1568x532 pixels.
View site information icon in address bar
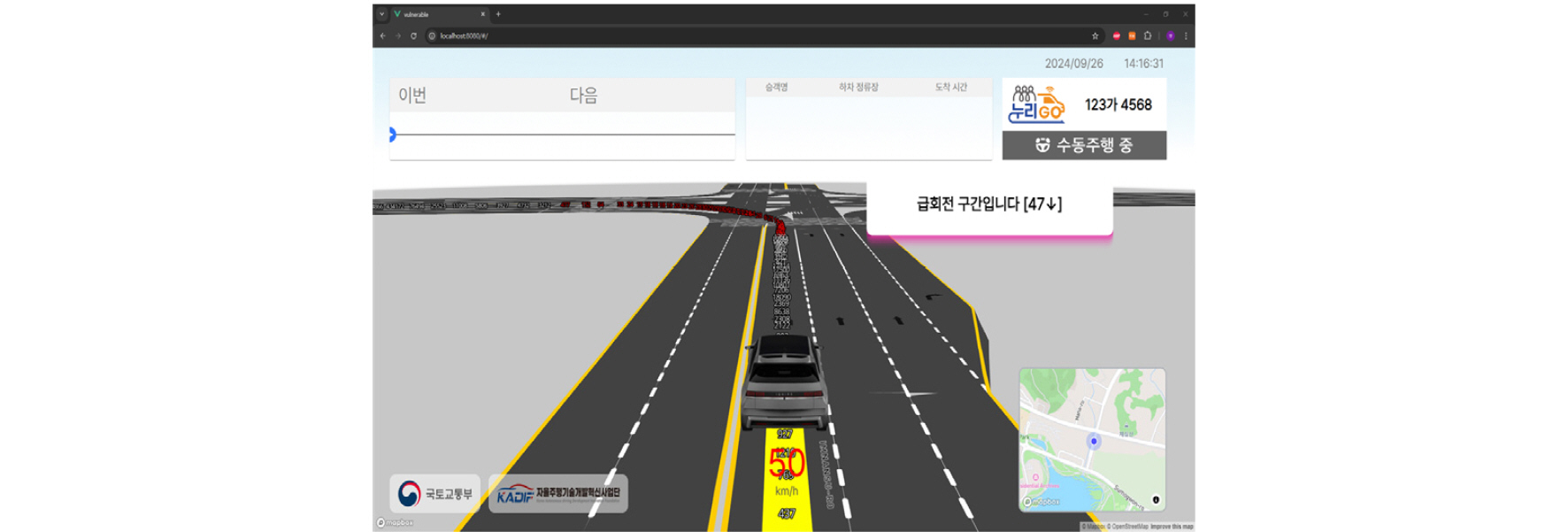[432, 36]
